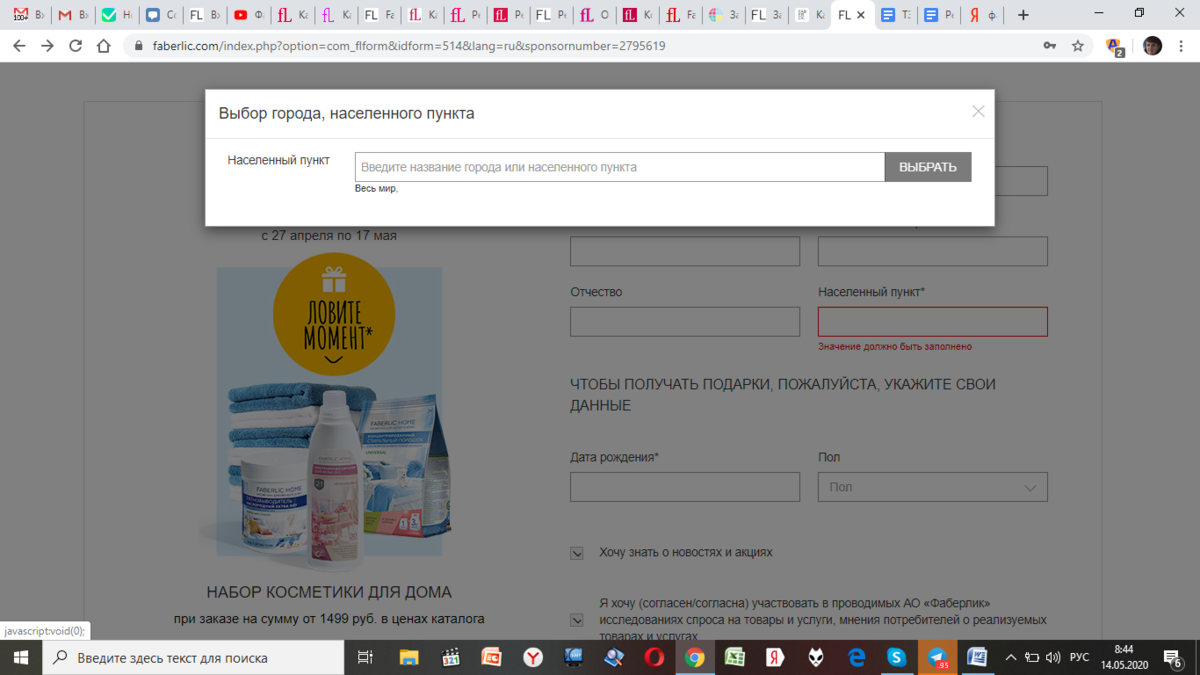Open the Chrome profile avatar
Image resolution: width=1200 pixels, height=675 pixels.
1153,46
